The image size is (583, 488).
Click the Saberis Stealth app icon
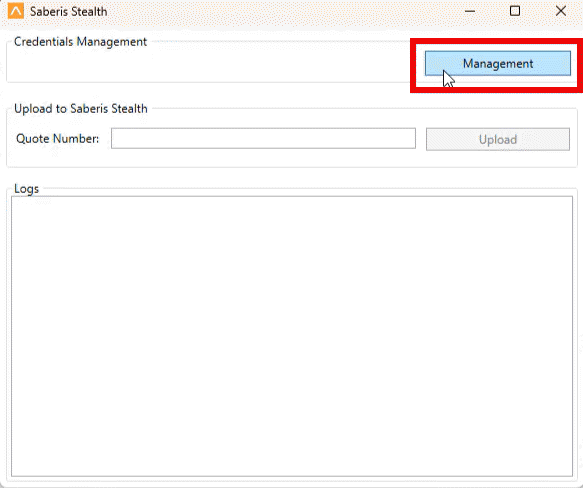coord(16,11)
